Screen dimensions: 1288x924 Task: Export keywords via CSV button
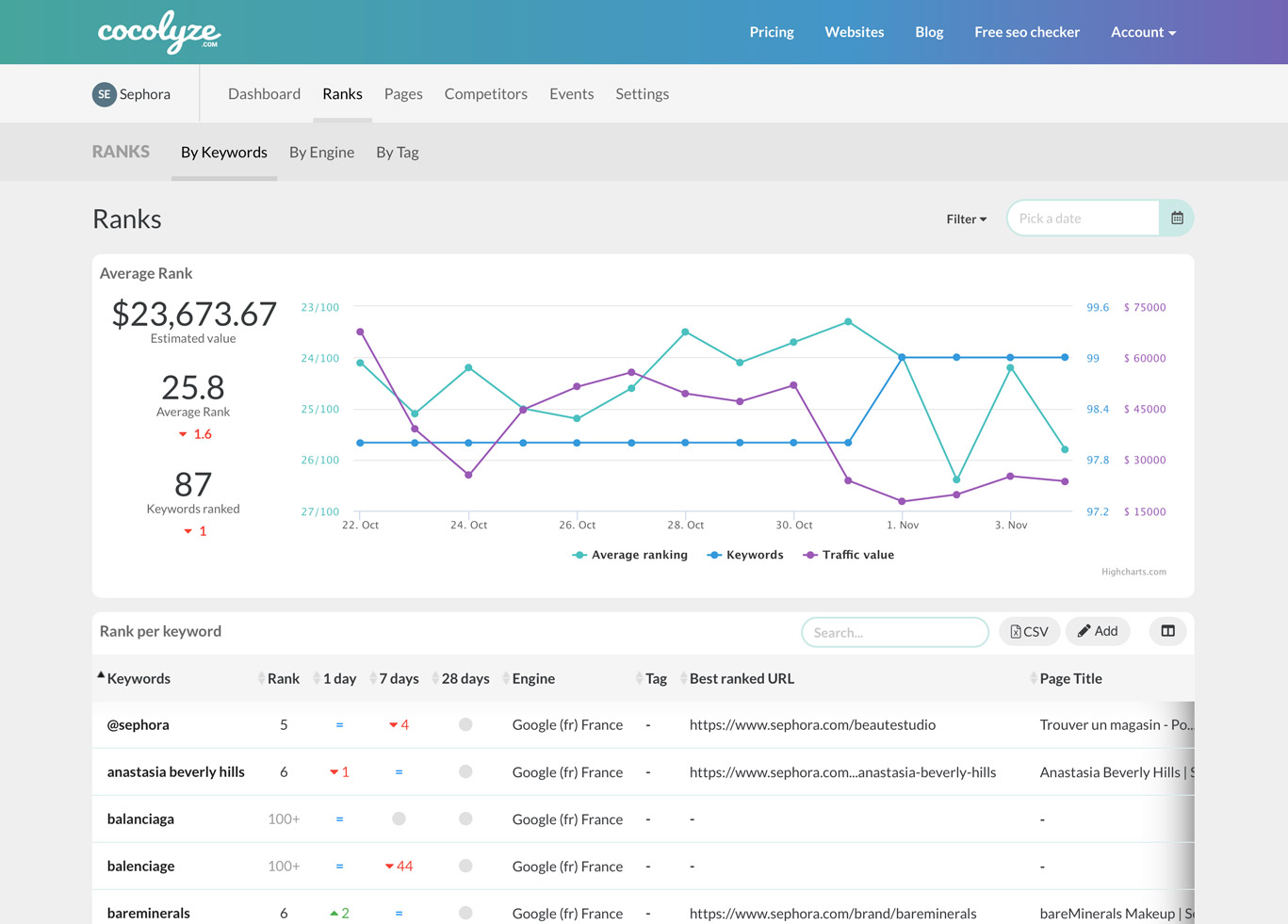tap(1030, 631)
